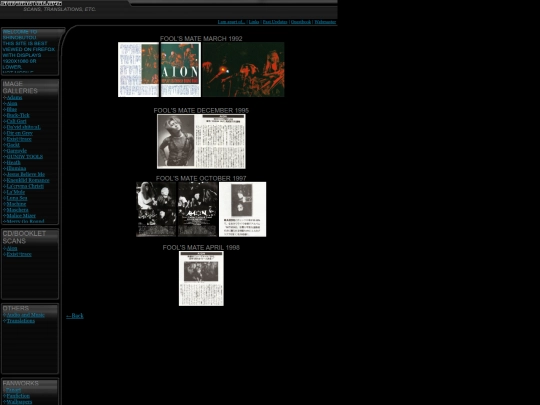Open the La'cryma Christi gallery link
The image size is (540, 405).
point(25,186)
